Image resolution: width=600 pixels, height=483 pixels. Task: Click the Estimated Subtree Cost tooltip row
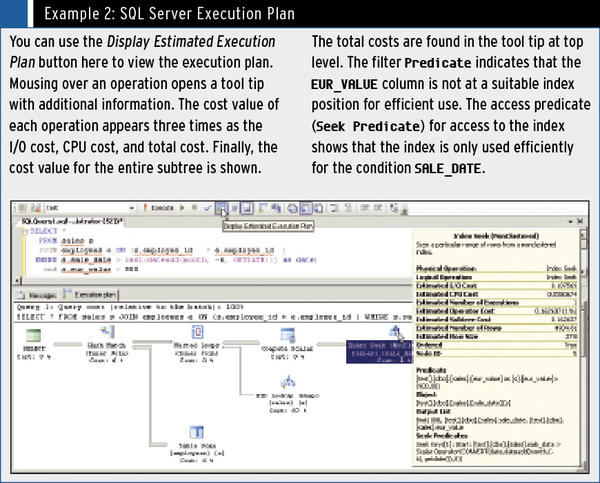tap(496, 319)
